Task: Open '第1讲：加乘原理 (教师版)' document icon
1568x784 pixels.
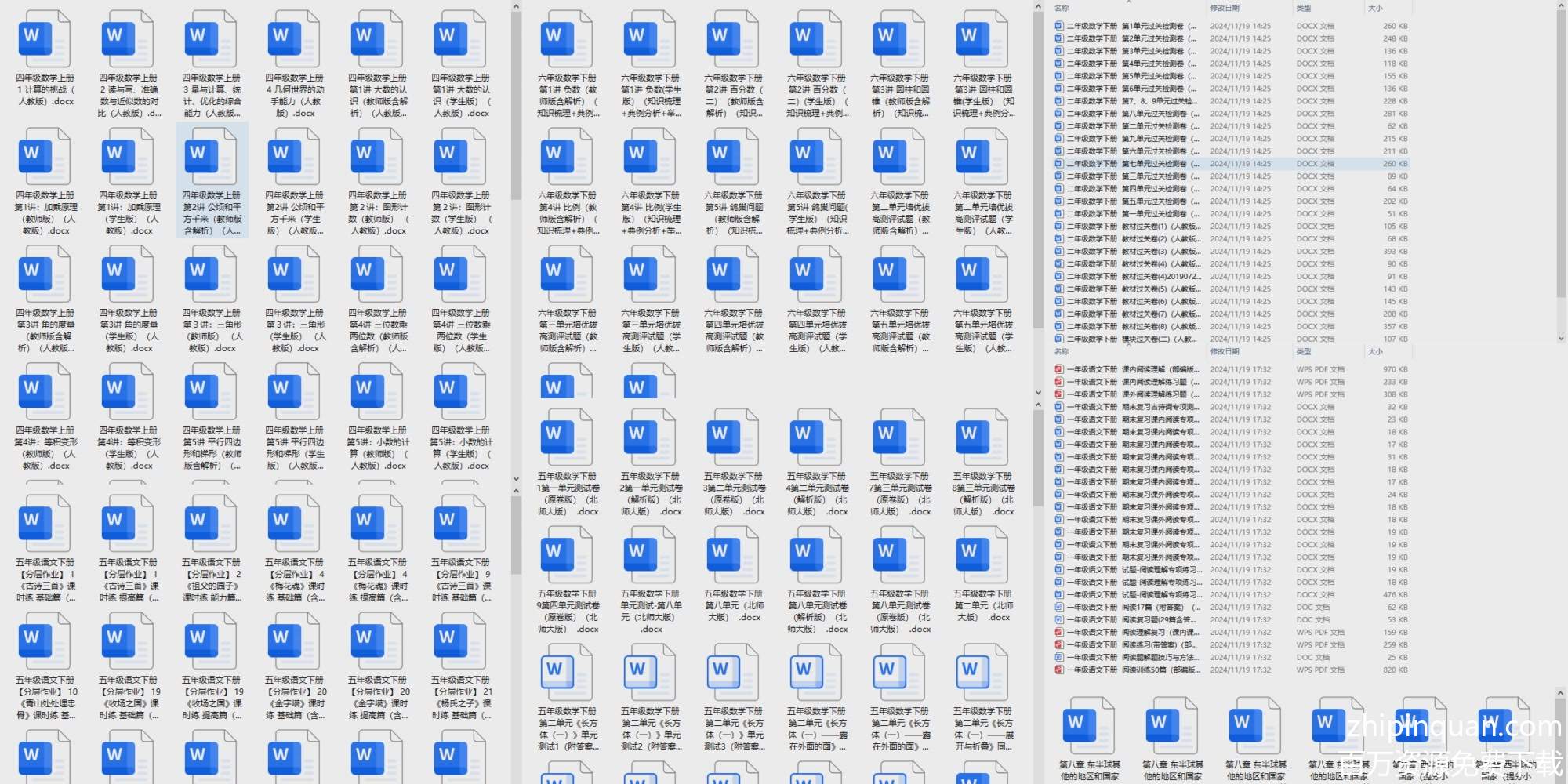Action: pos(45,157)
